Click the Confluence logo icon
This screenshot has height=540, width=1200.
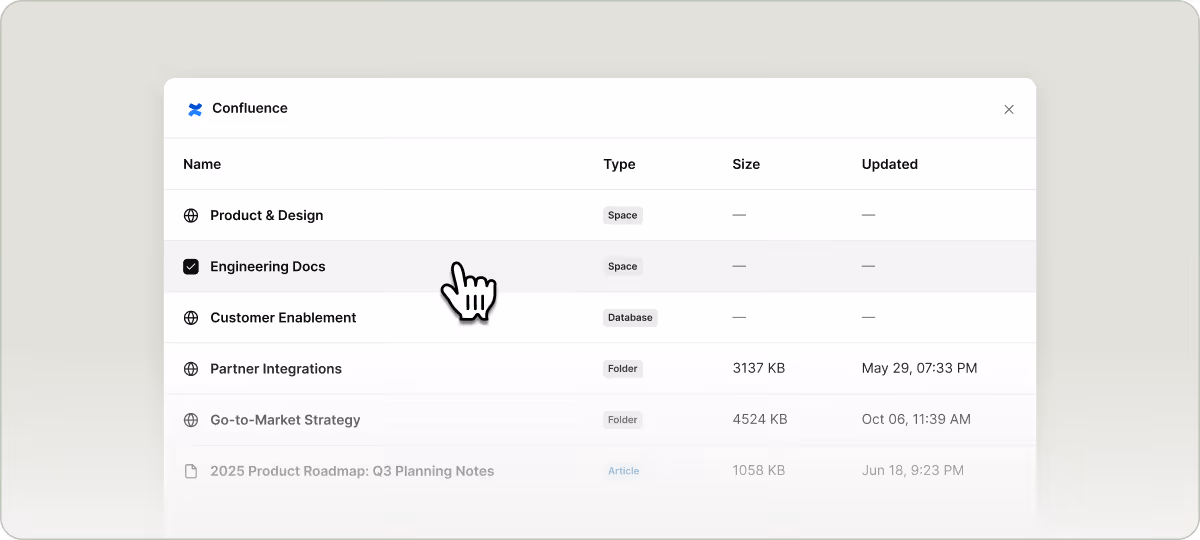tap(195, 109)
